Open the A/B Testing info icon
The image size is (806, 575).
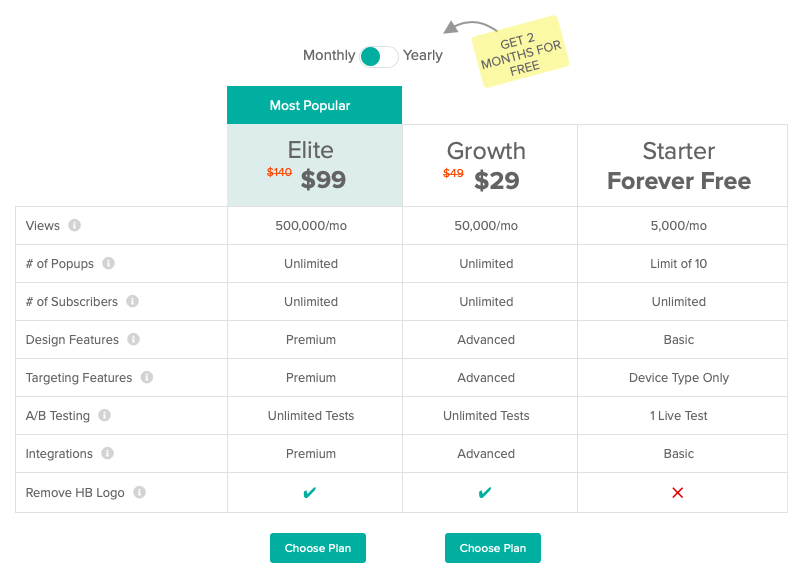pos(104,415)
